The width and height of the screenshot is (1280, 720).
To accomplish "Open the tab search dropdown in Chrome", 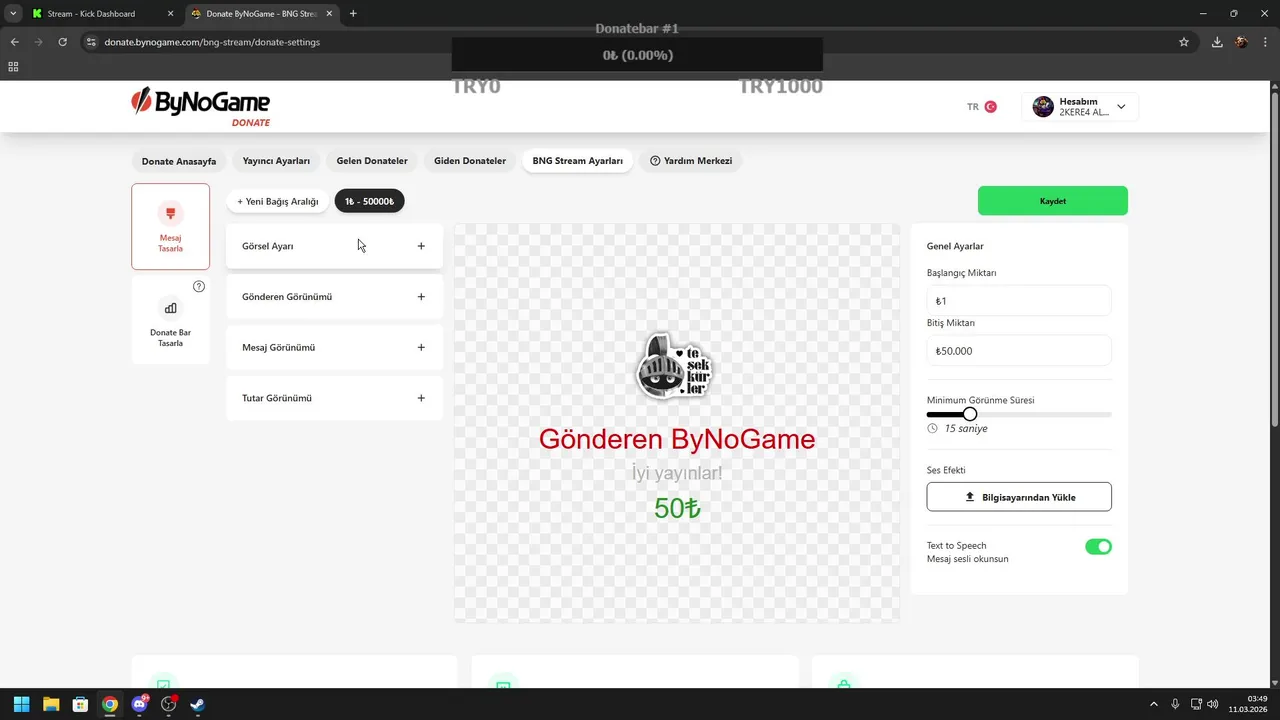I will tap(13, 14).
